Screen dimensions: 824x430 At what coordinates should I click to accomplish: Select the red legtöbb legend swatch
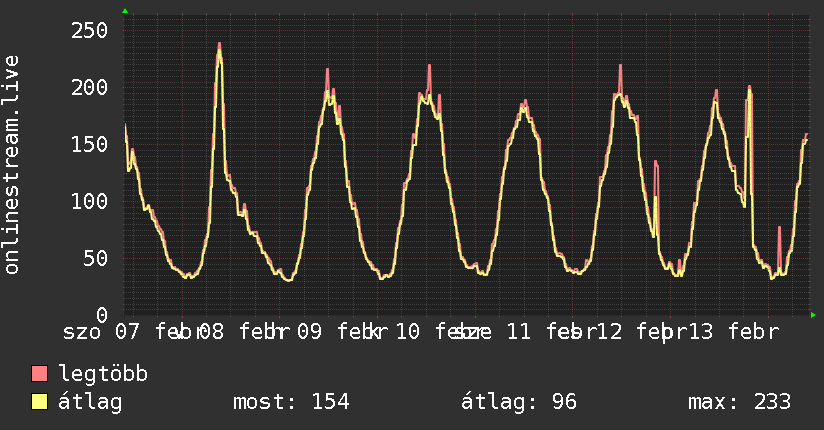tap(40, 374)
